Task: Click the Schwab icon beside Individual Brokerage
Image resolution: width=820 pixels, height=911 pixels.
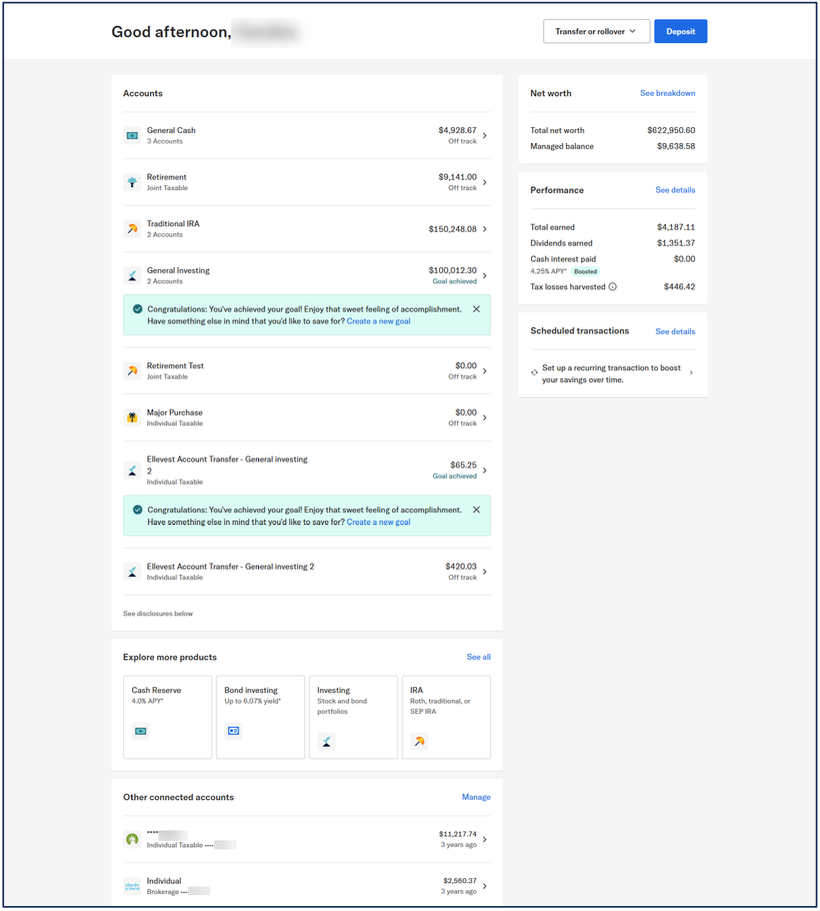Action: click(133, 886)
